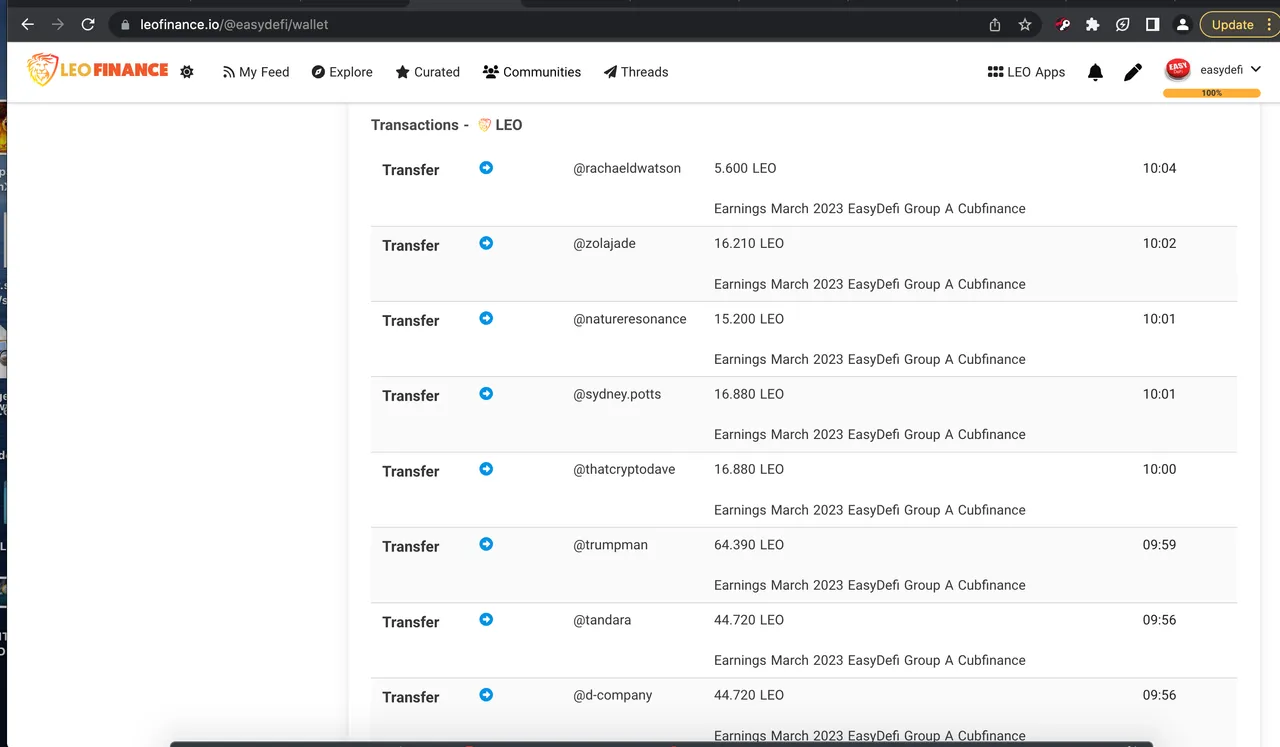Screen dimensions: 1280x747
Task: Open the red key extension icon
Action: [1063, 24]
